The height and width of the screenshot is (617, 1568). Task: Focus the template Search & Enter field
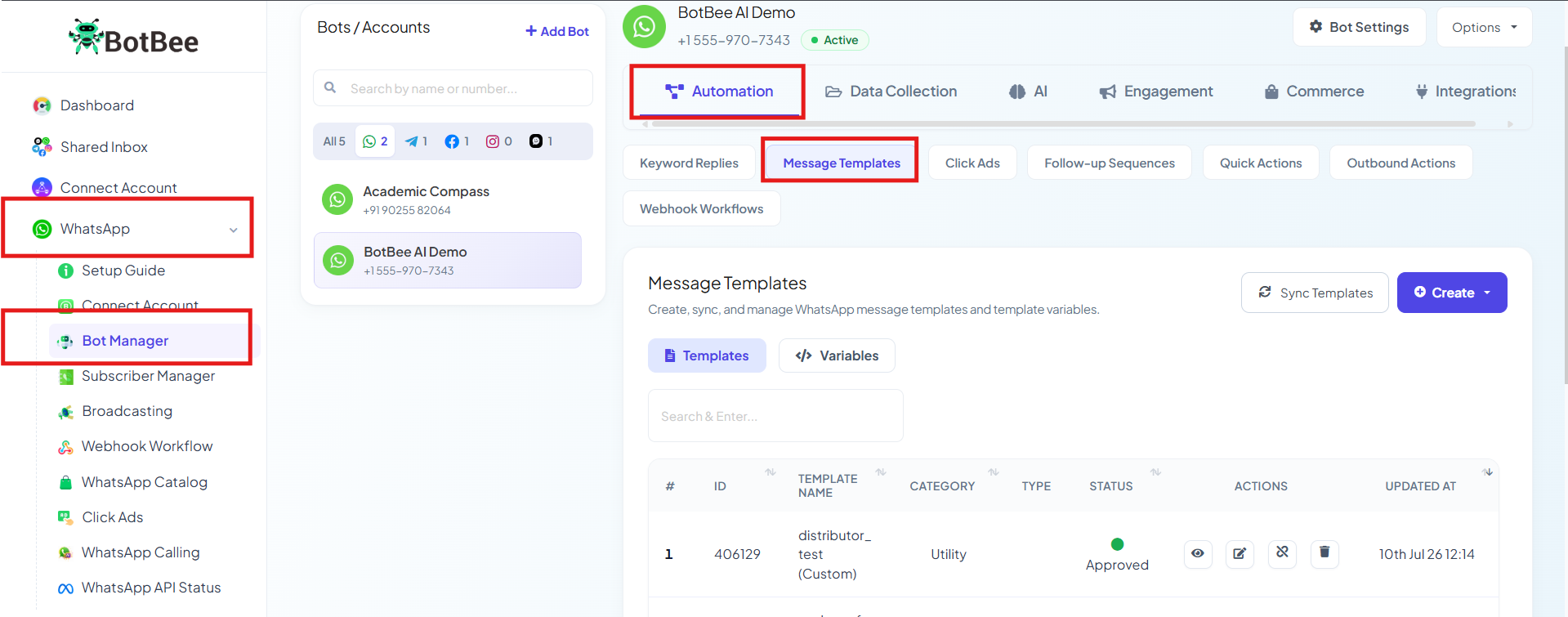[x=775, y=416]
